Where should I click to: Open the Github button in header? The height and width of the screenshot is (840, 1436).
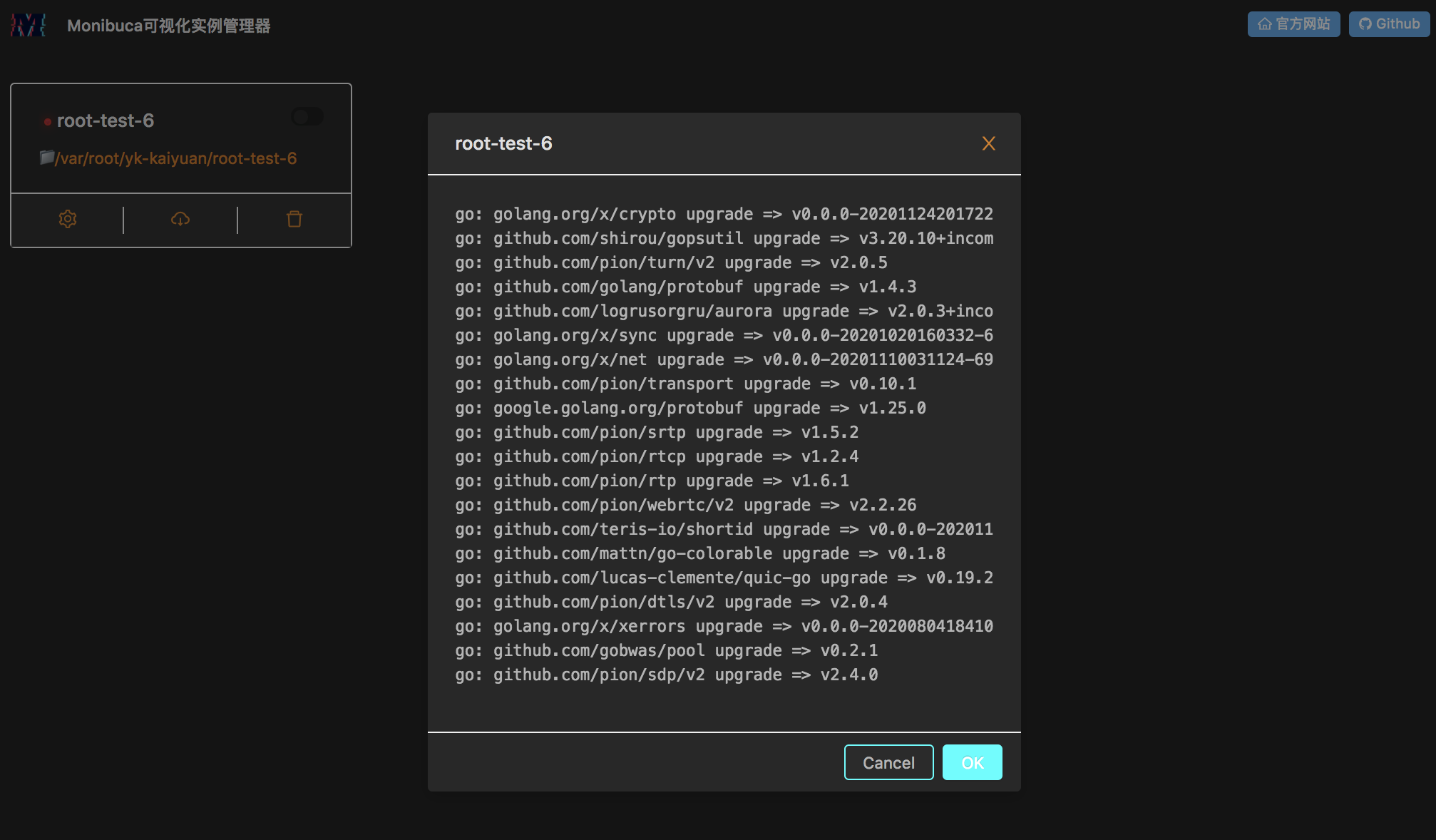click(x=1389, y=24)
